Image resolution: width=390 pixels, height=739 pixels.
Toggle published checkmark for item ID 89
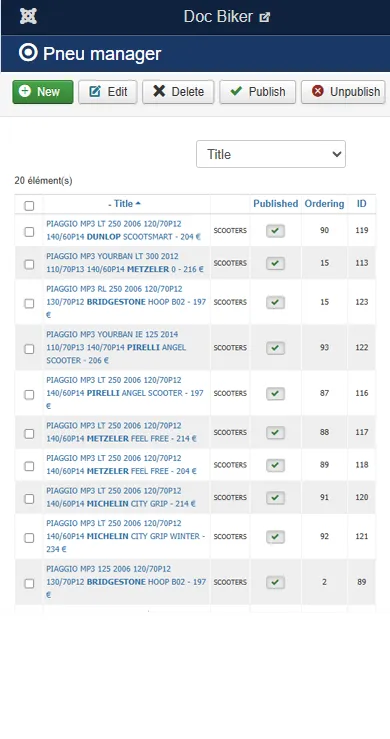[x=275, y=583]
